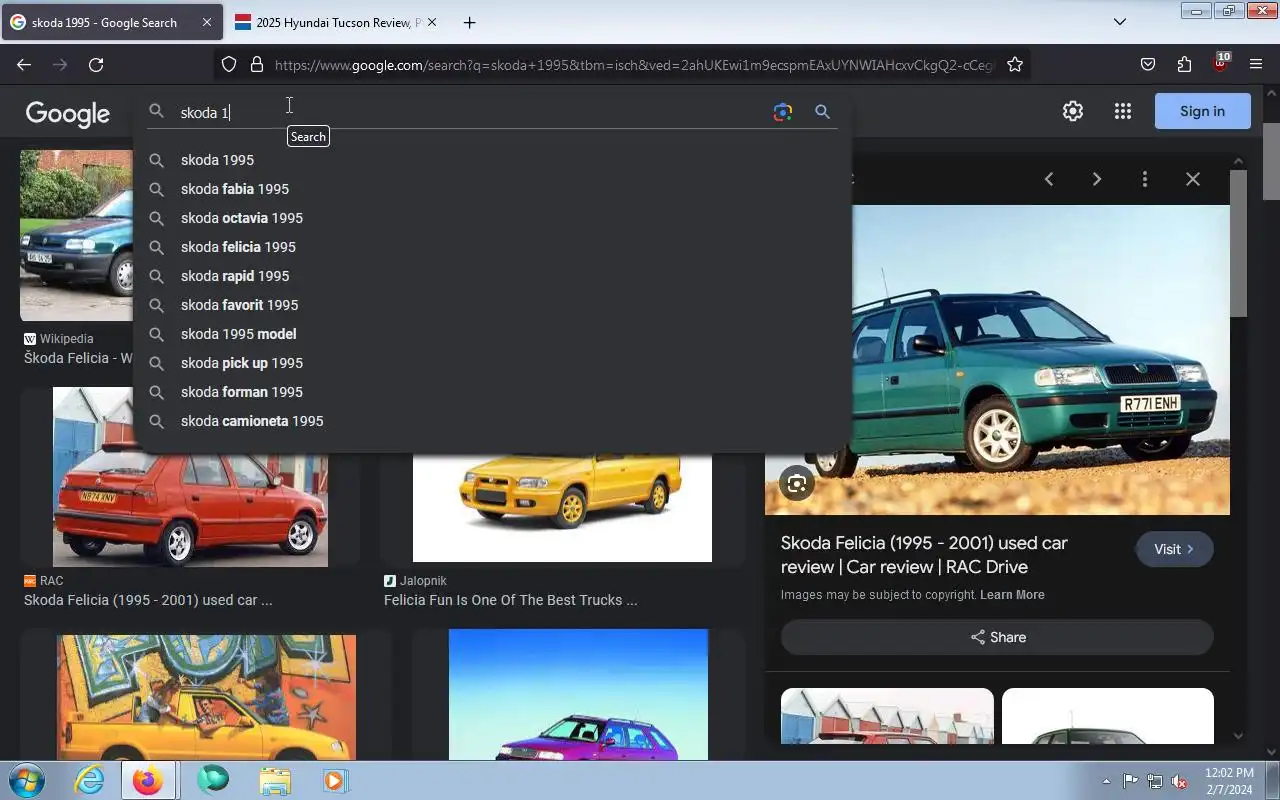Choose suggestion 'skoda 1995 model'
The width and height of the screenshot is (1280, 800).
coord(491,334)
